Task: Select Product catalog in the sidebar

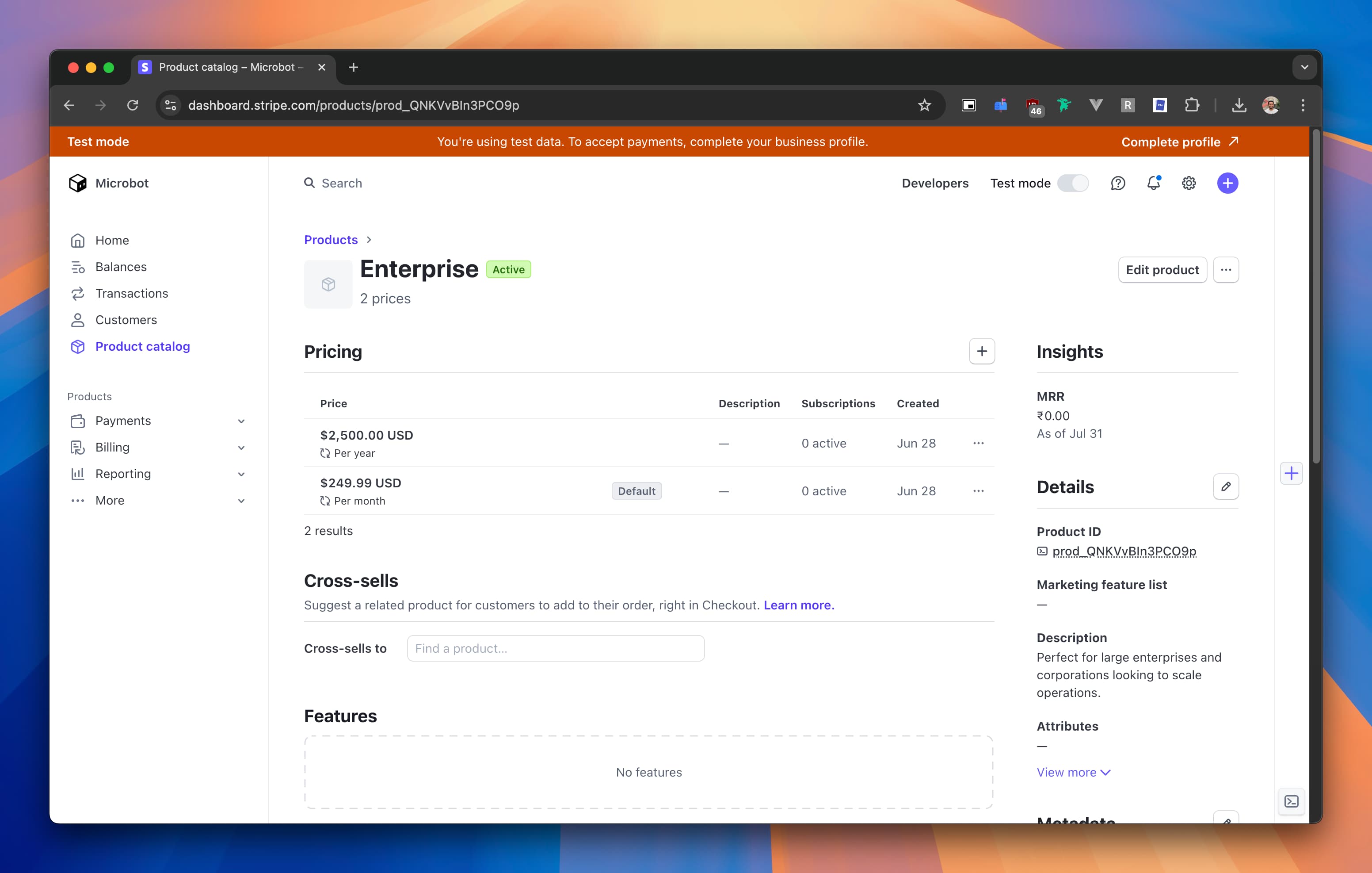Action: pos(142,346)
